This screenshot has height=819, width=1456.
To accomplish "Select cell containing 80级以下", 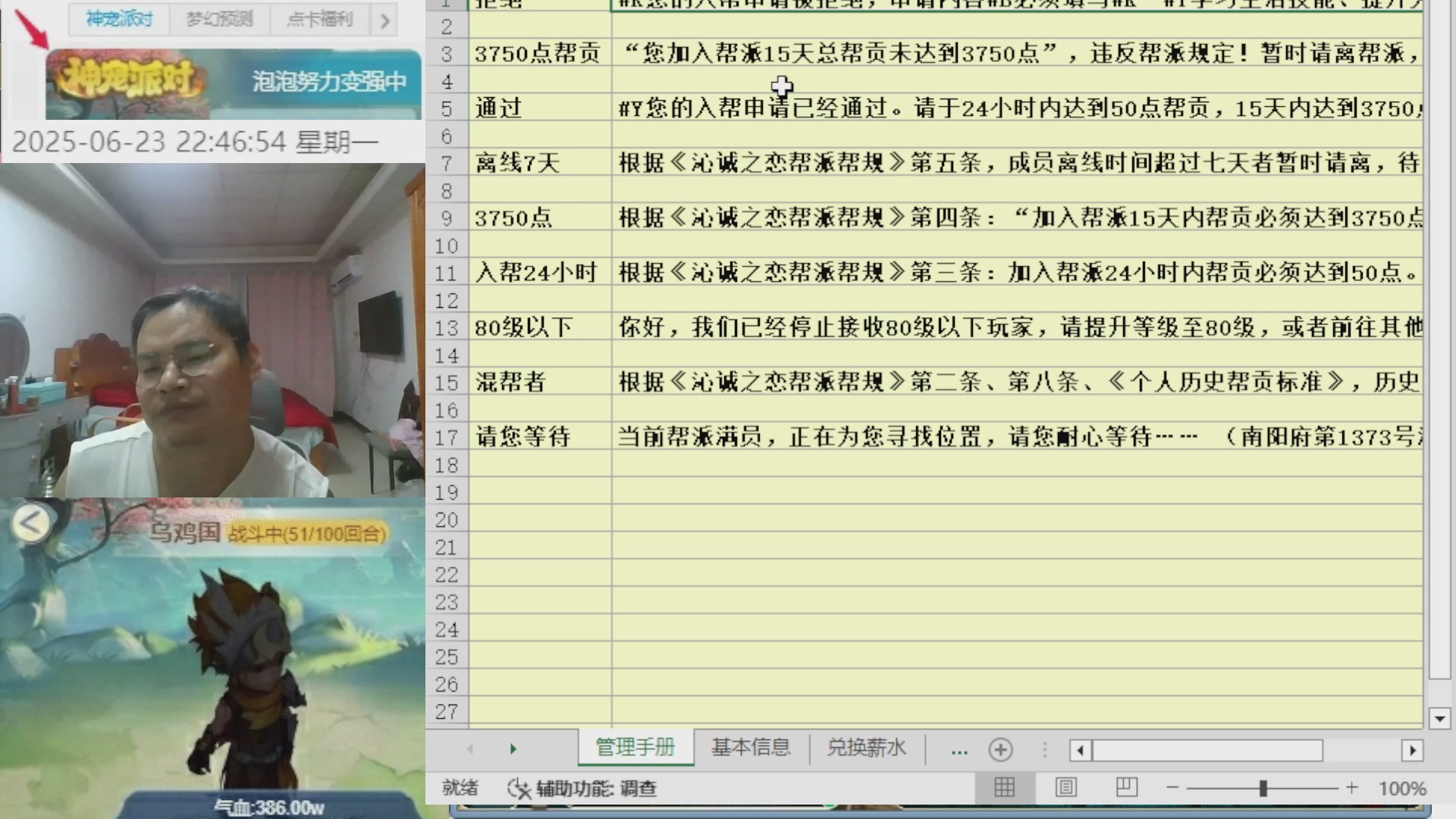I will (x=540, y=327).
